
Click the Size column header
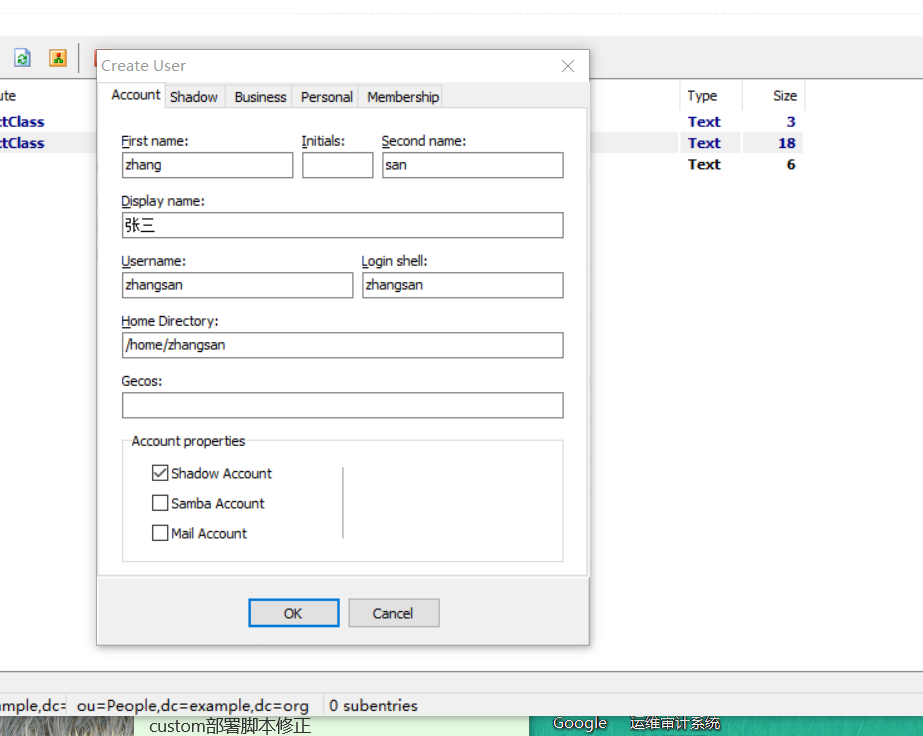[x=784, y=96]
